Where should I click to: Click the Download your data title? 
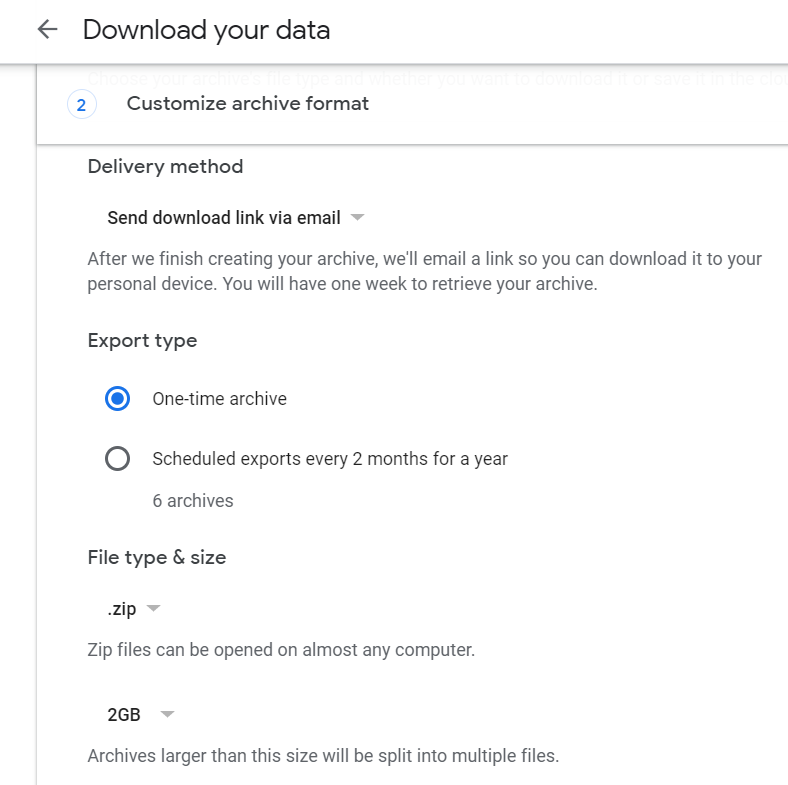pyautogui.click(x=206, y=30)
